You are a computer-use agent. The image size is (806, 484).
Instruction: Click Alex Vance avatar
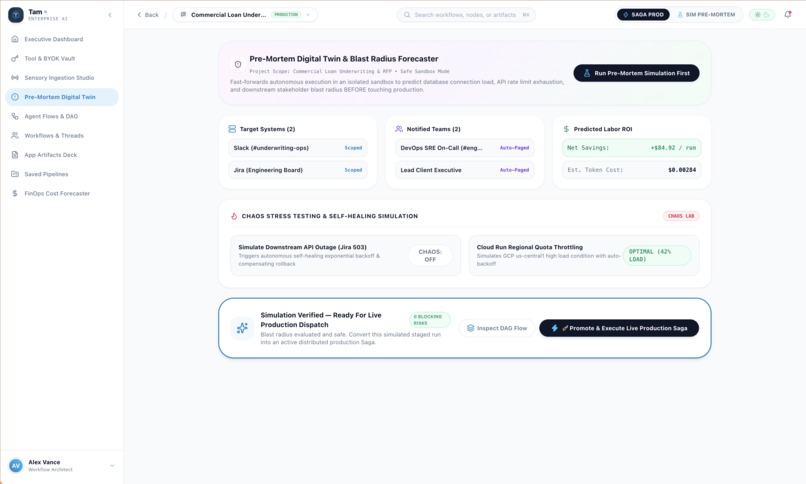(16, 466)
